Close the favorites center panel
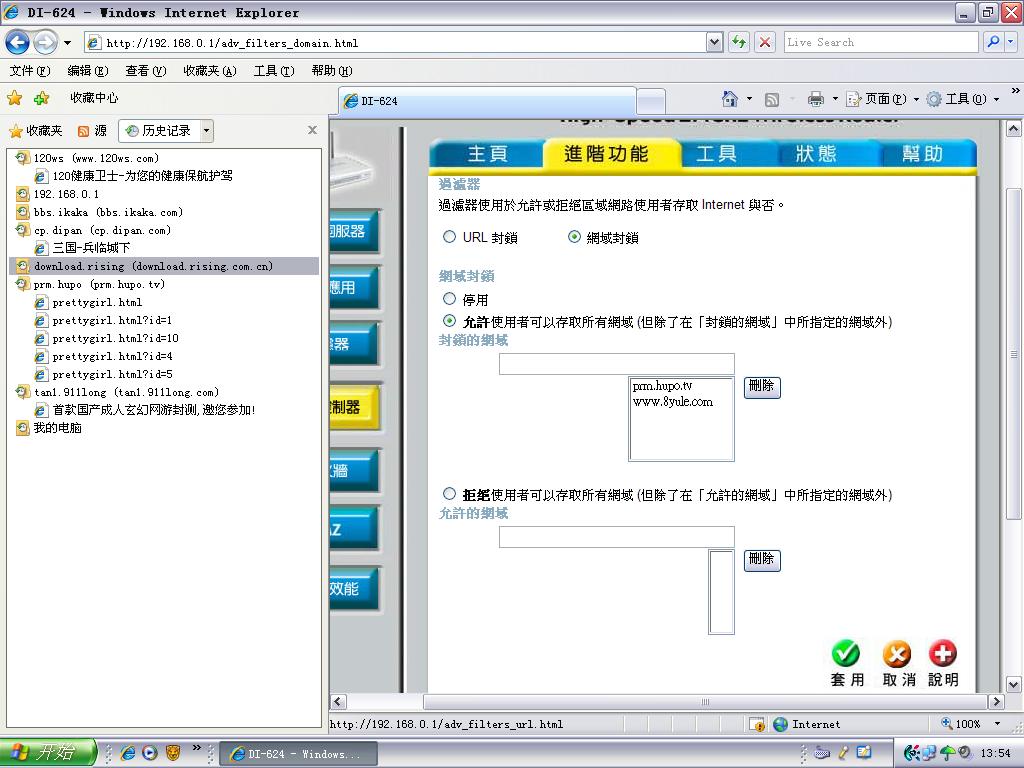The width and height of the screenshot is (1024, 768). [x=312, y=130]
